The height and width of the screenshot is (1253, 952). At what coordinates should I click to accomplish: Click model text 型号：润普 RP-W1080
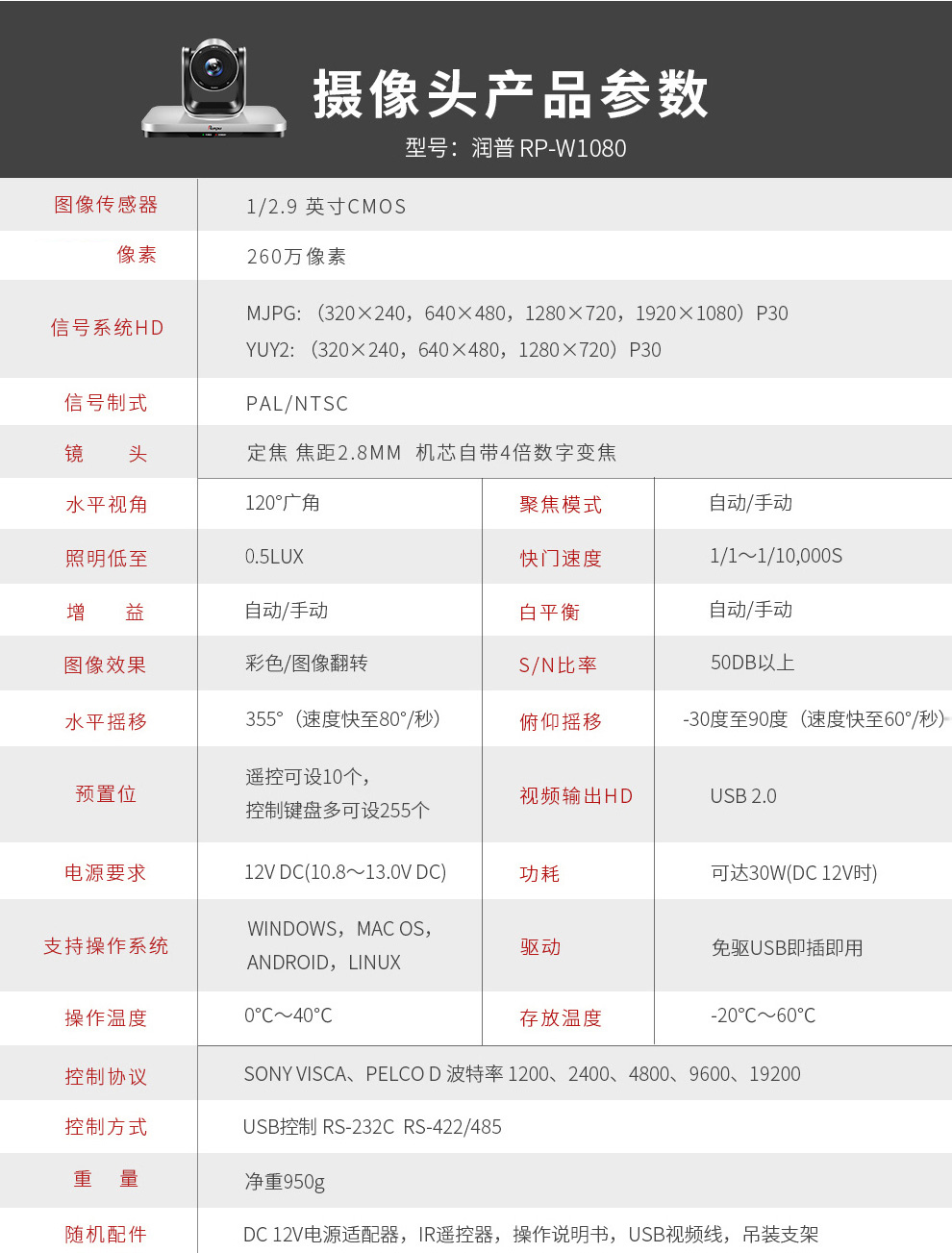tap(515, 148)
